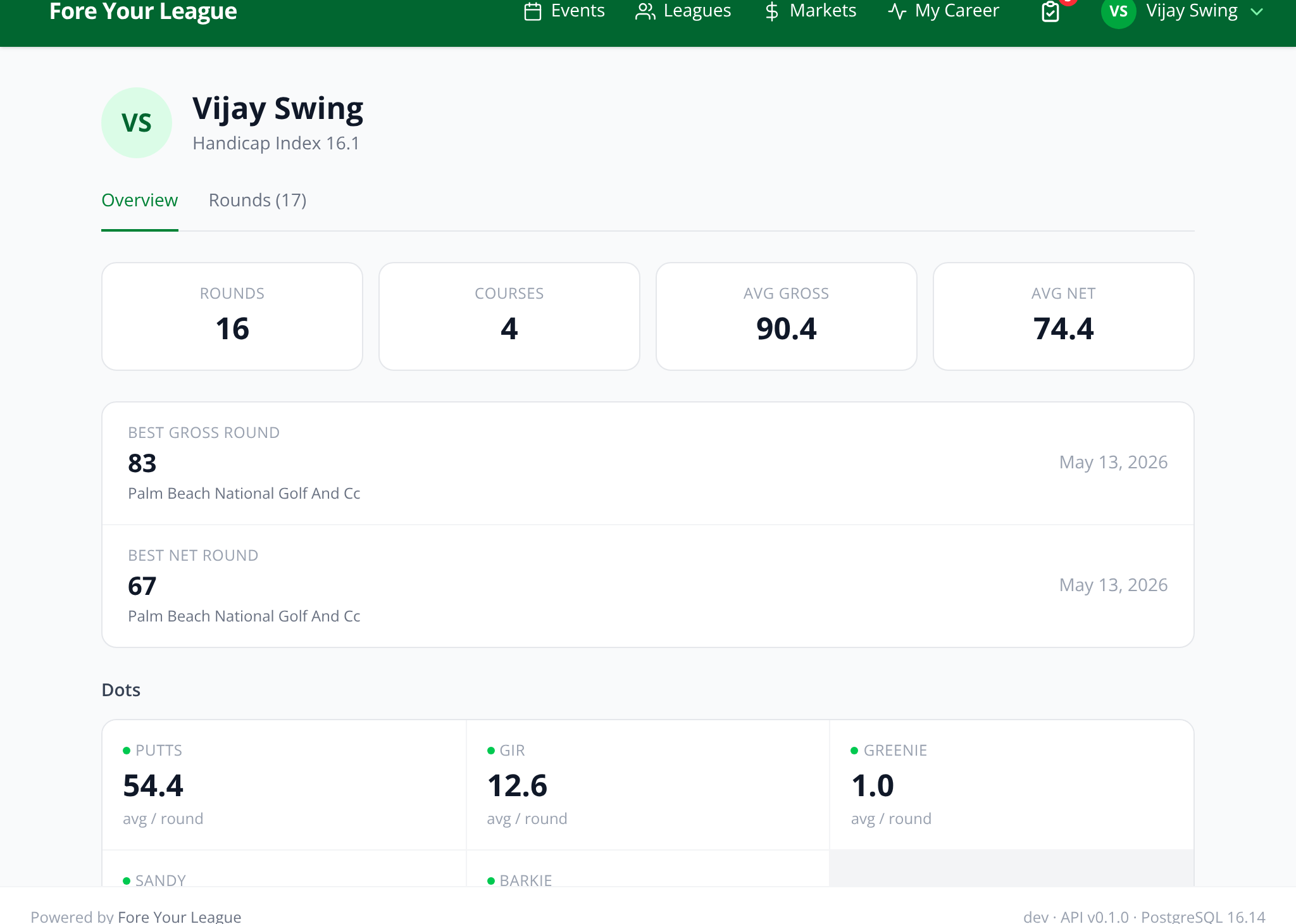Click the GIR 12.6 dot stat
Image resolution: width=1296 pixels, height=924 pixels.
pyautogui.click(x=648, y=785)
